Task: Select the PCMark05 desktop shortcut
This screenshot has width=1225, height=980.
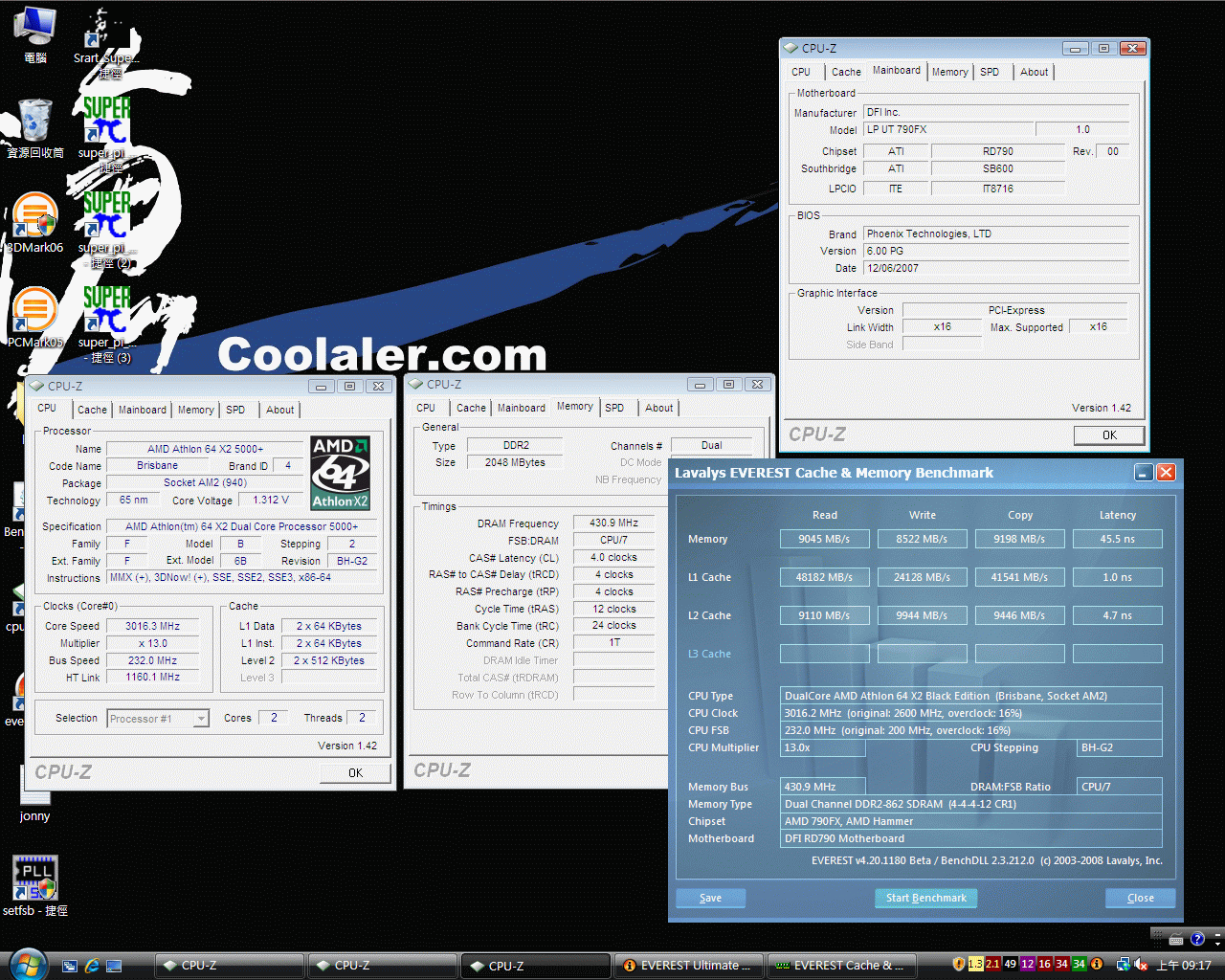Action: pos(35,318)
